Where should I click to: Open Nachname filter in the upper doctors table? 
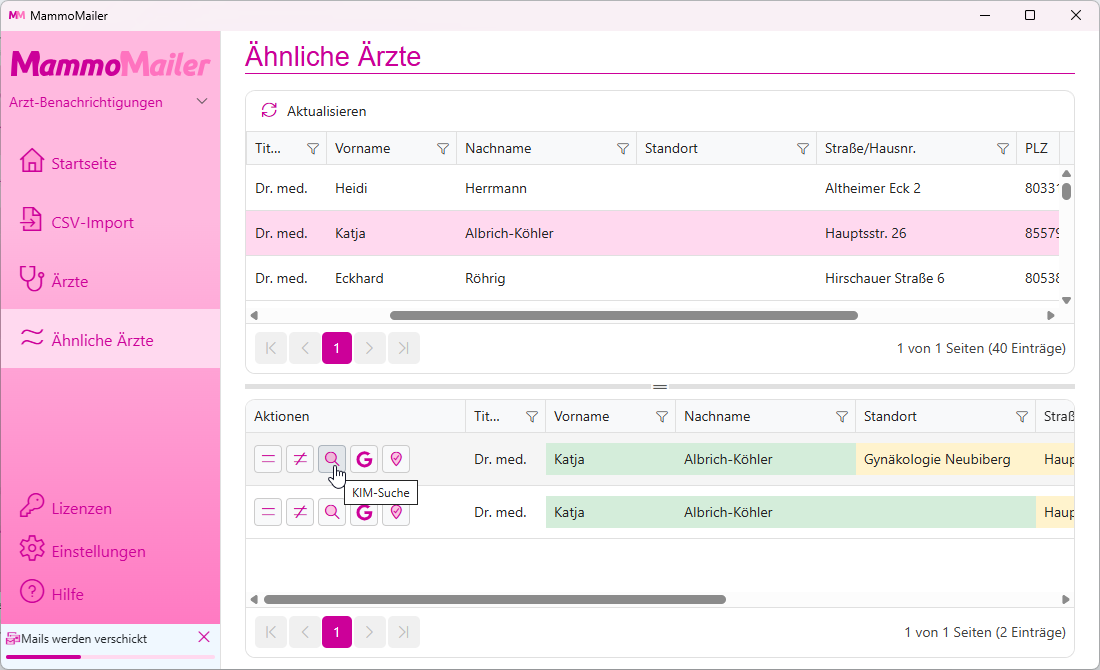[622, 149]
